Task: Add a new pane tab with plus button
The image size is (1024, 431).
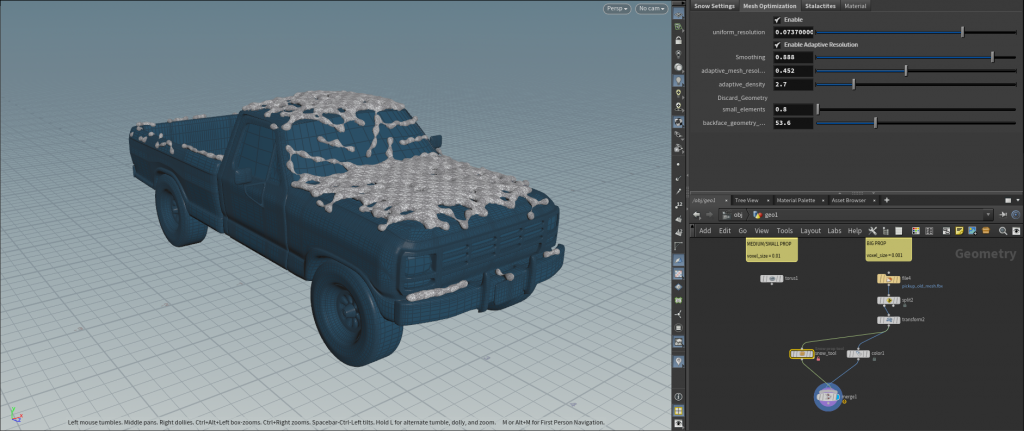Action: click(886, 200)
